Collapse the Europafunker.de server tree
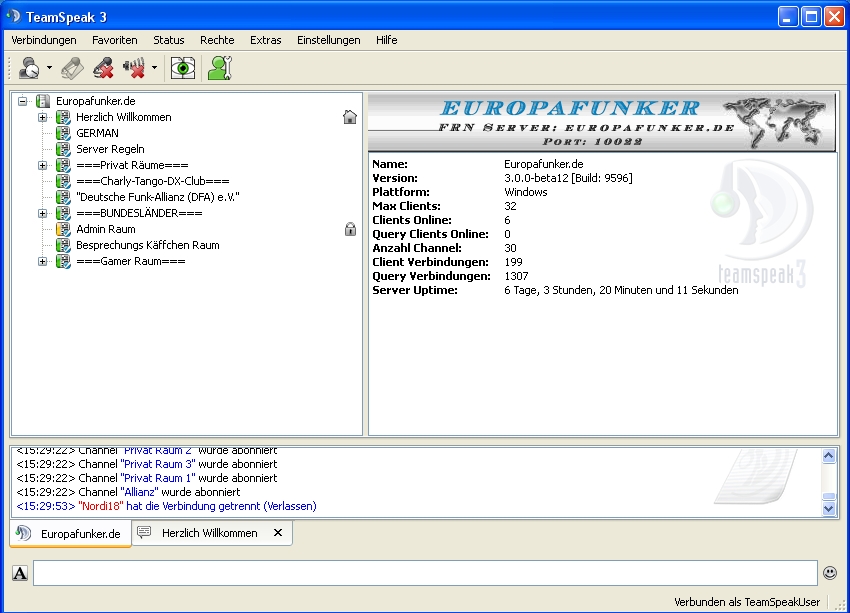The height and width of the screenshot is (613, 850). [22, 101]
